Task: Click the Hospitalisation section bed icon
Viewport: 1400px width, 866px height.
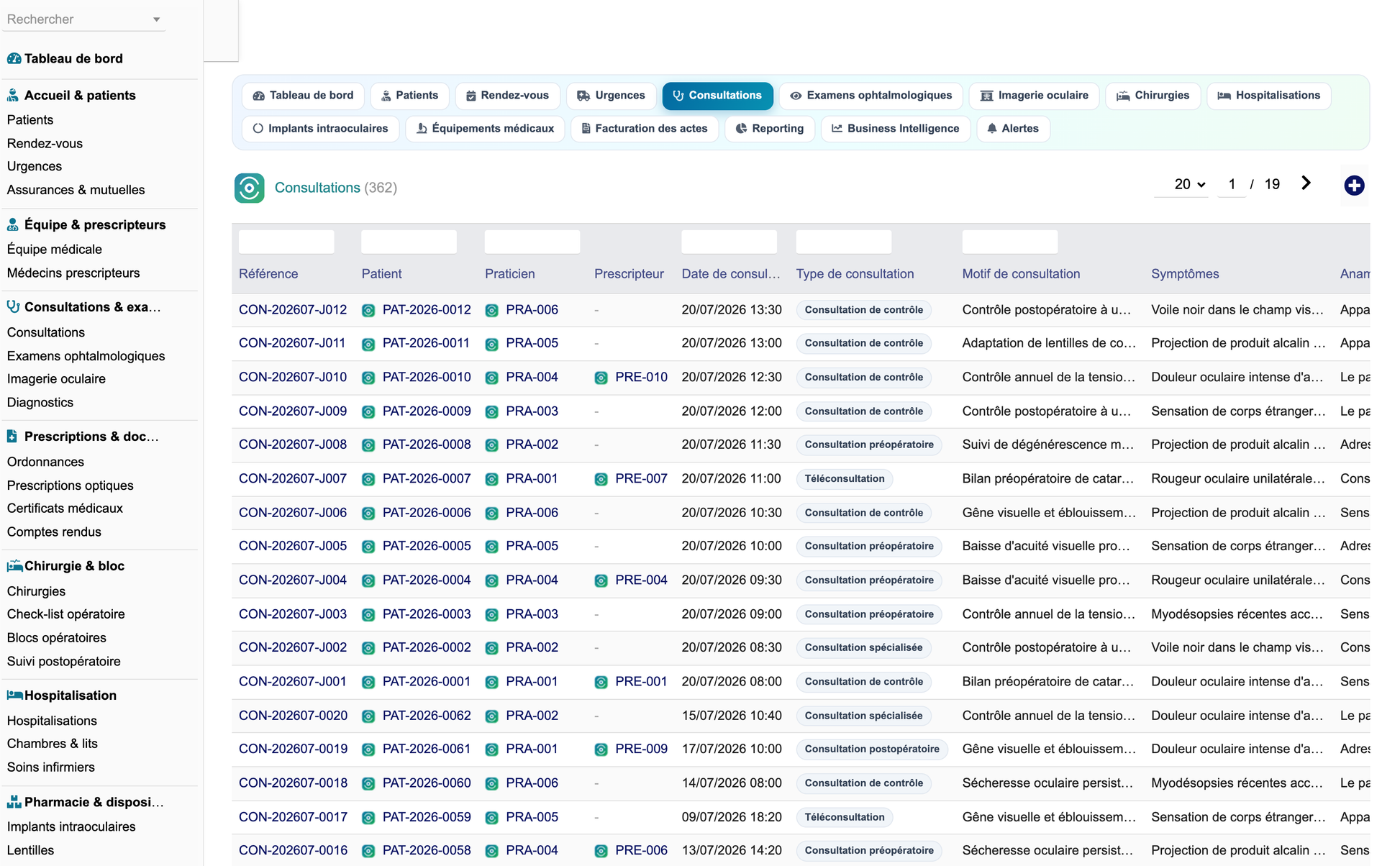Action: [14, 695]
